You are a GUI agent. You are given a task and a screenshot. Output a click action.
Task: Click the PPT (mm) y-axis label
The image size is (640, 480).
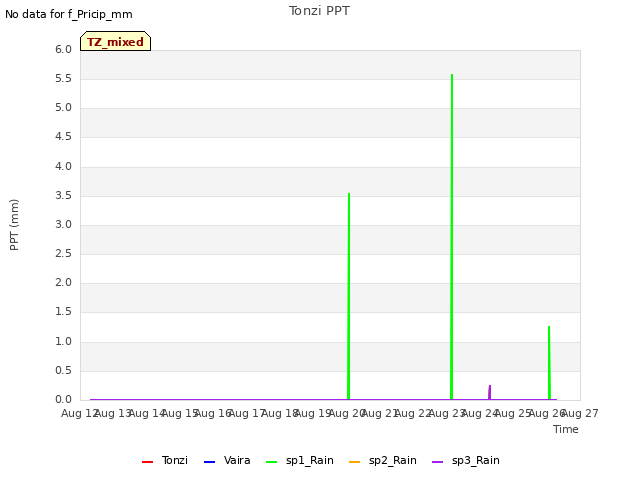14,225
